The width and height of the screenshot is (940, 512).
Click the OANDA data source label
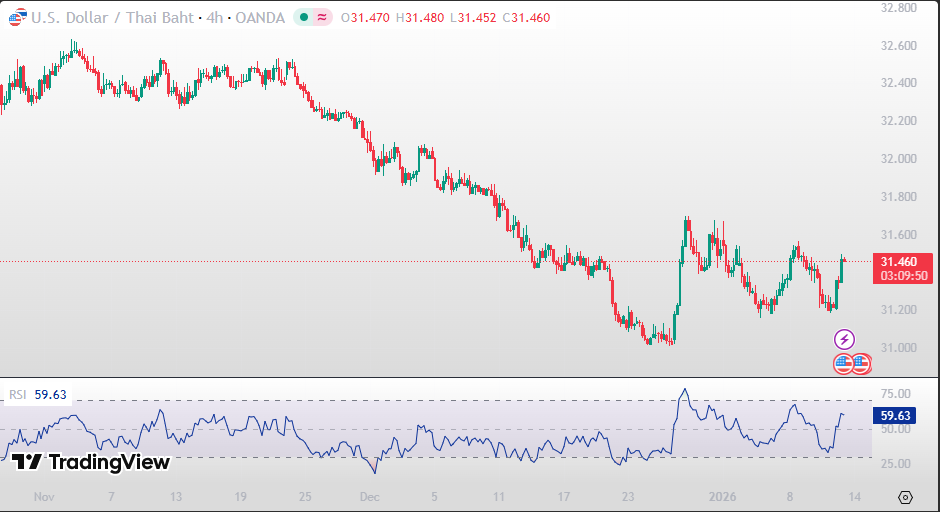[259, 18]
